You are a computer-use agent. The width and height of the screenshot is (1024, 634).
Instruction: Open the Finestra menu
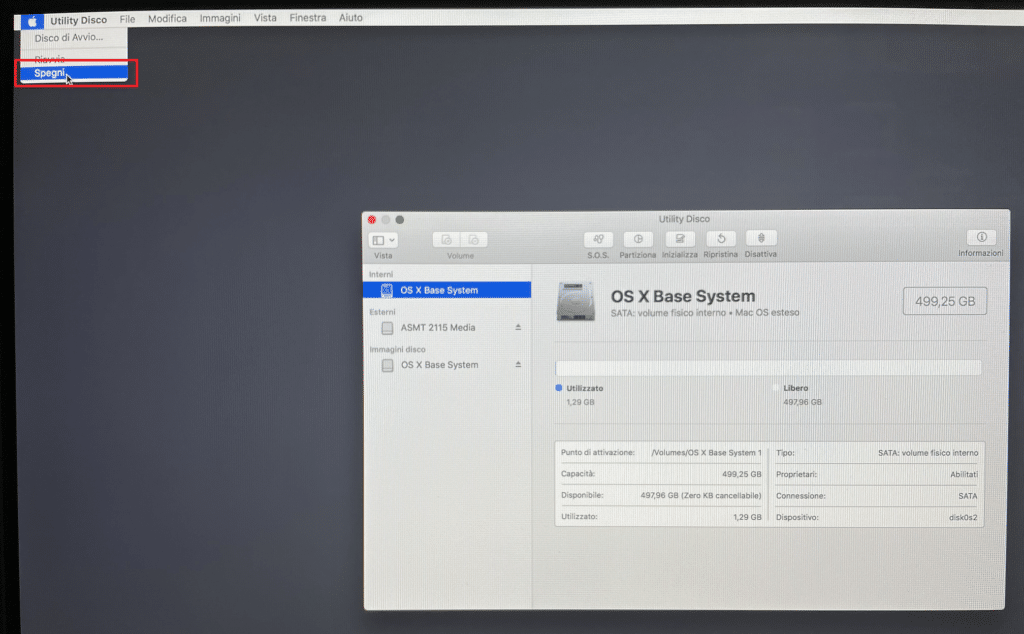[308, 18]
